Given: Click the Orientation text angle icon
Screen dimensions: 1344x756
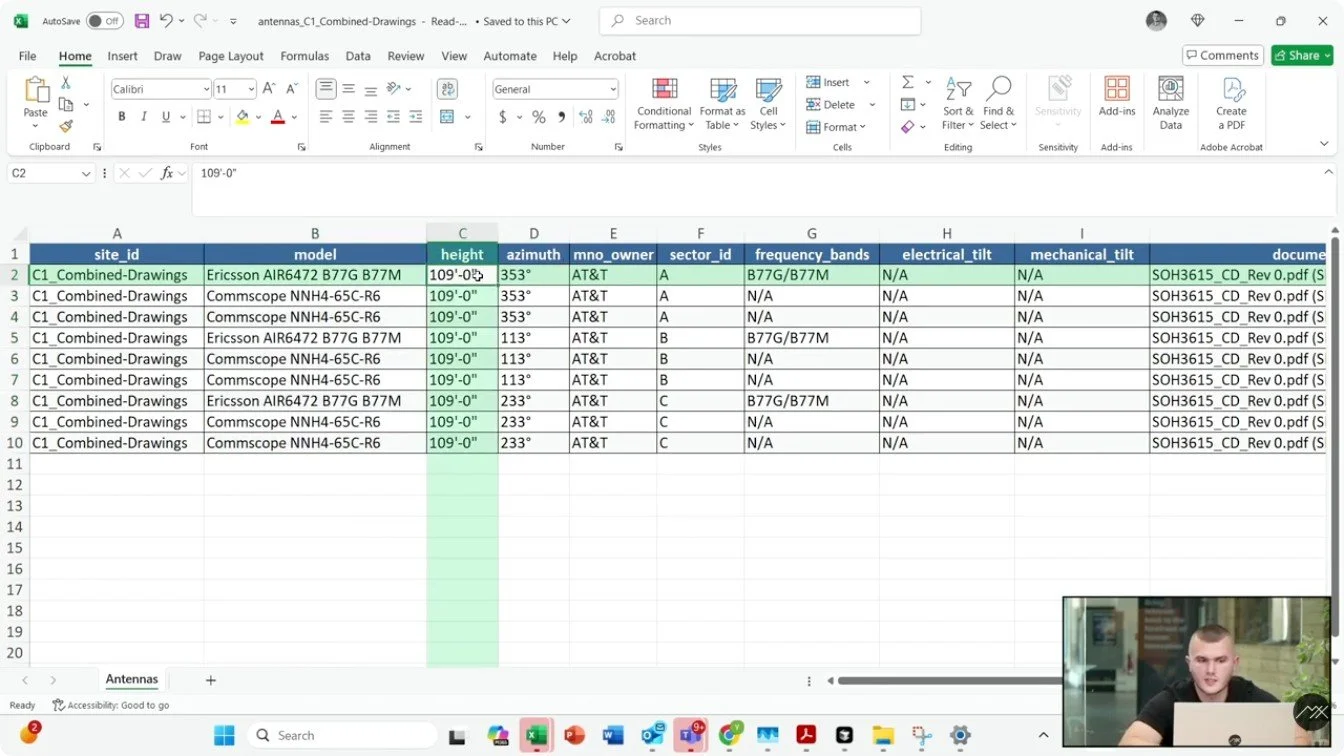Looking at the screenshot, I should [x=393, y=89].
